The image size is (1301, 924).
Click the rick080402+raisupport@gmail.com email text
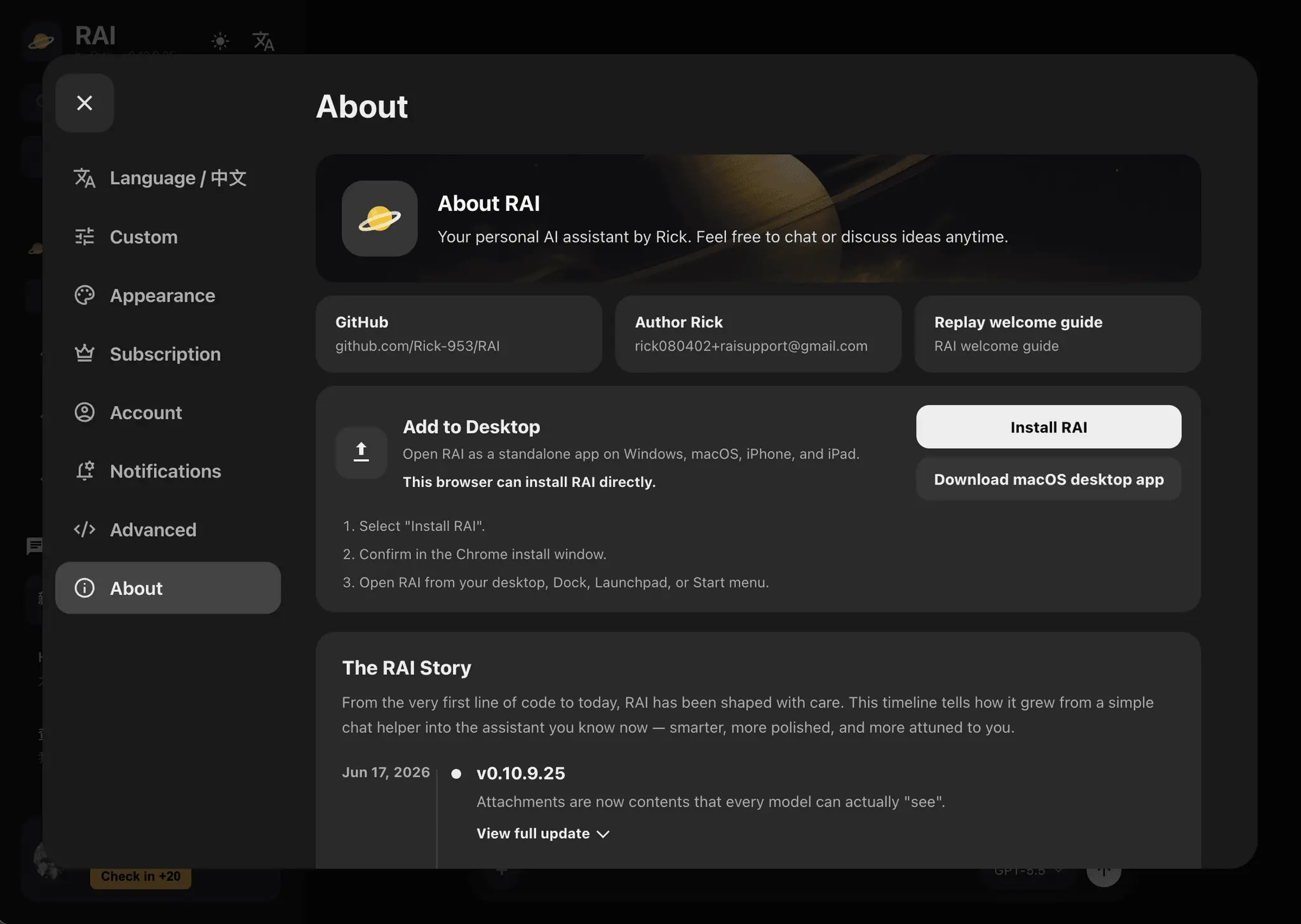(x=751, y=346)
